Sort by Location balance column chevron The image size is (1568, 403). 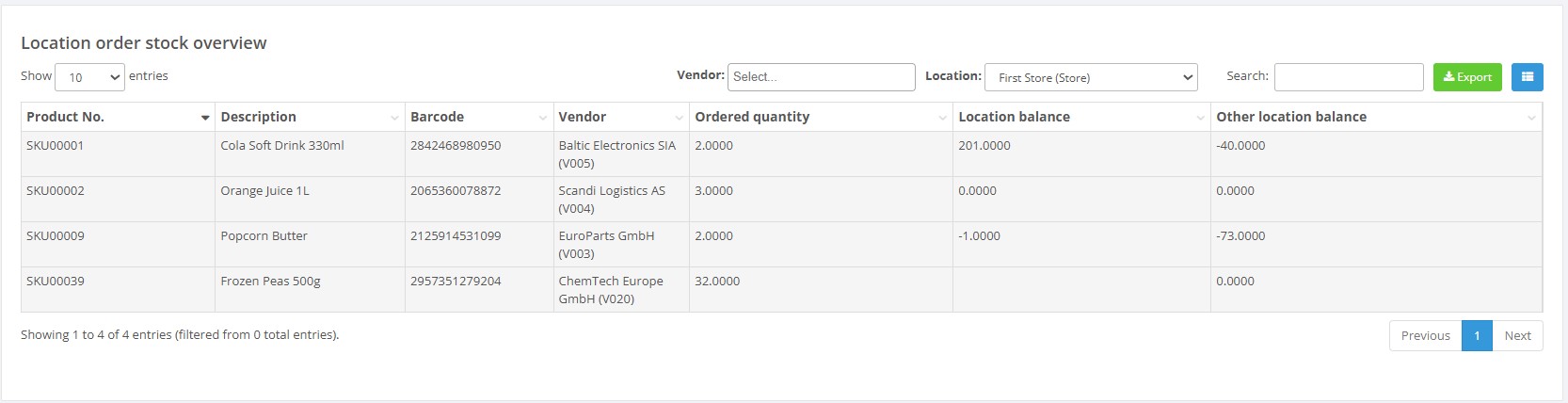[x=1200, y=118]
